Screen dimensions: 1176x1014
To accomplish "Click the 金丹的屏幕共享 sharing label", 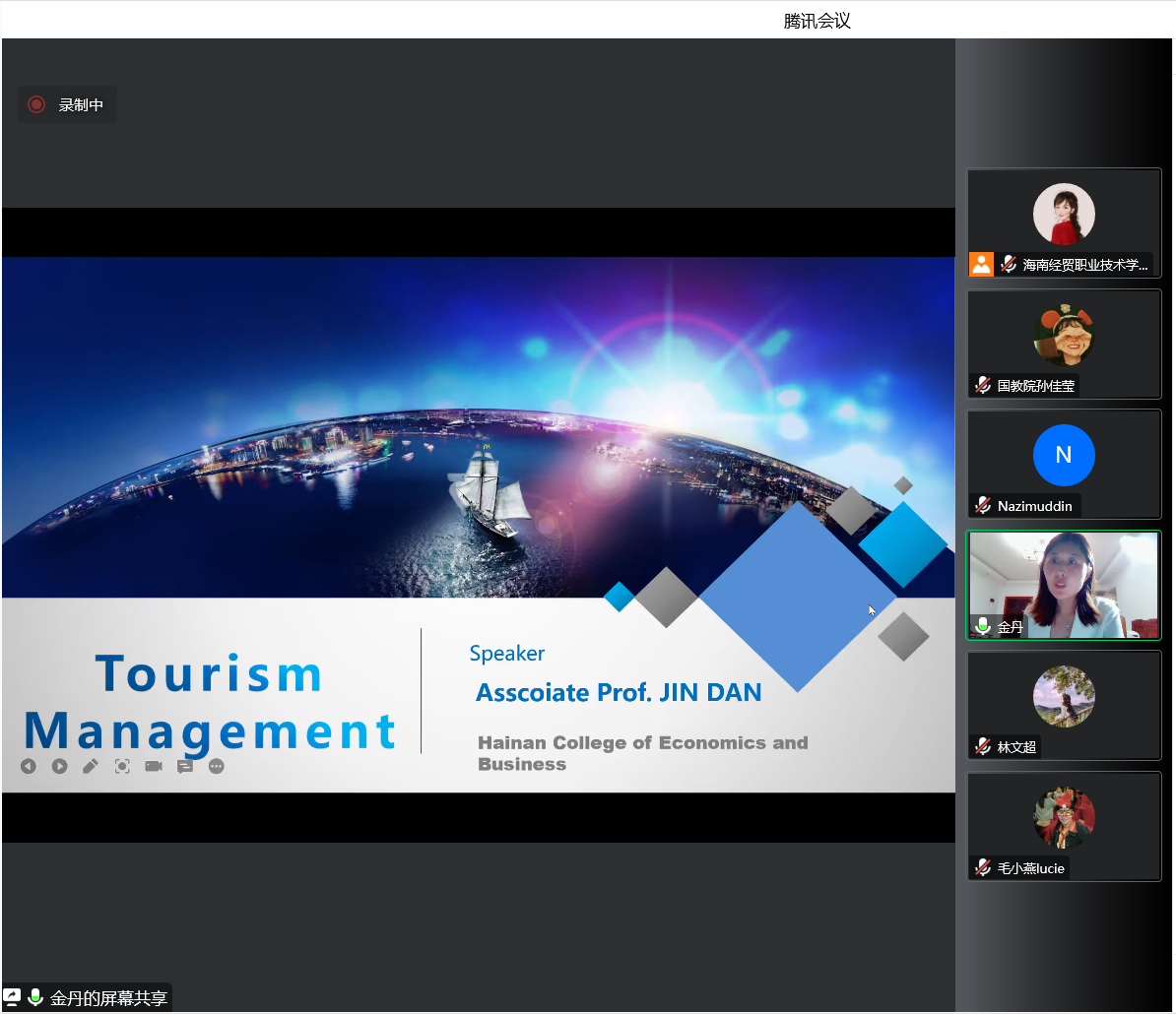I will coord(108,998).
